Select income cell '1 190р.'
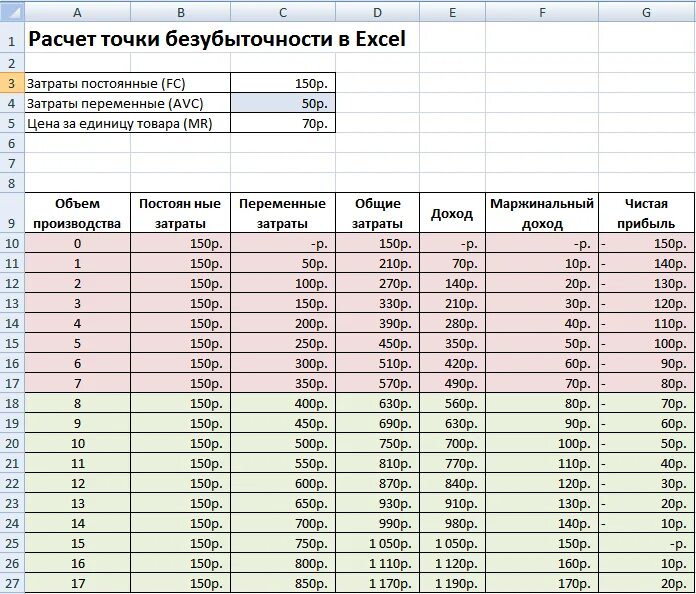 pyautogui.click(x=452, y=583)
